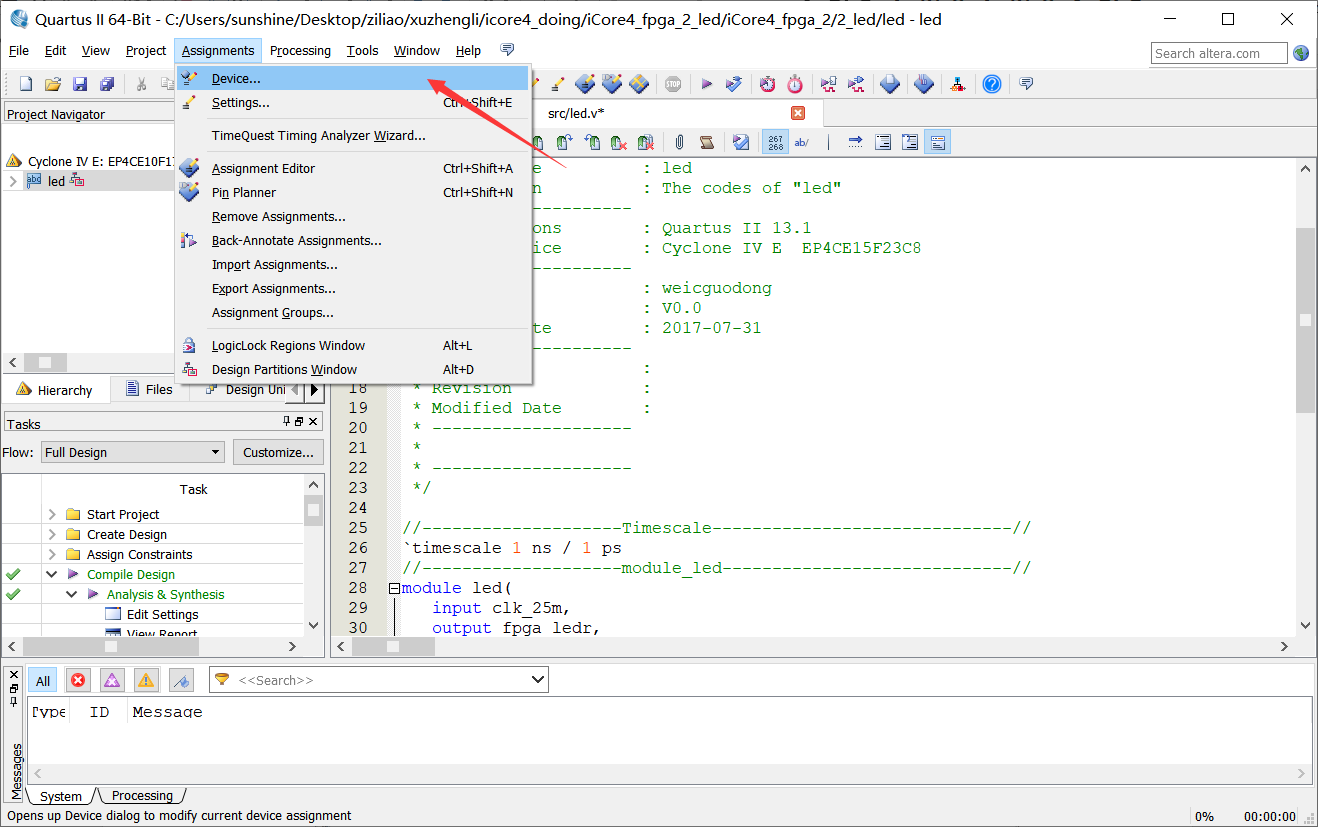Choose Import Assignments... menu item
The width and height of the screenshot is (1318, 827).
click(352, 264)
